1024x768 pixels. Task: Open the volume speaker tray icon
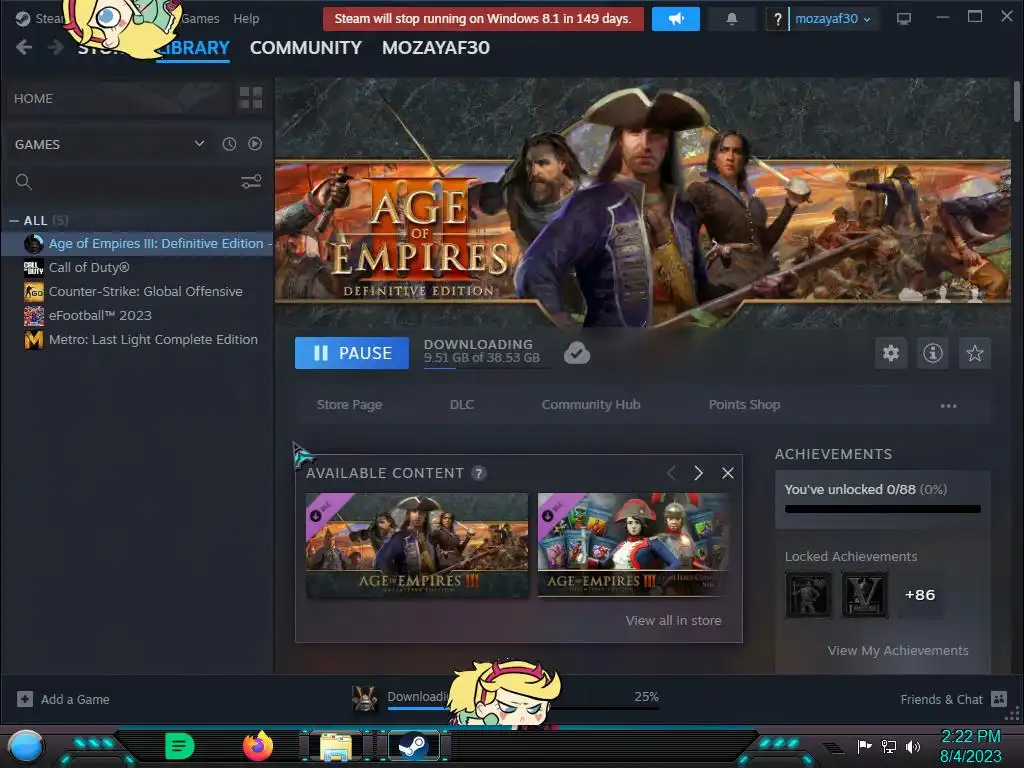pyautogui.click(x=912, y=746)
